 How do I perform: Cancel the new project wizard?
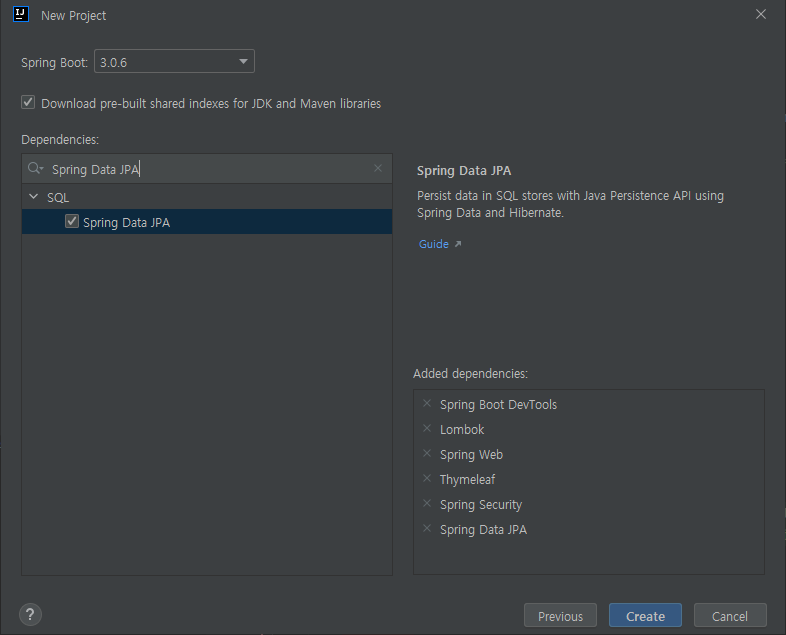(730, 615)
